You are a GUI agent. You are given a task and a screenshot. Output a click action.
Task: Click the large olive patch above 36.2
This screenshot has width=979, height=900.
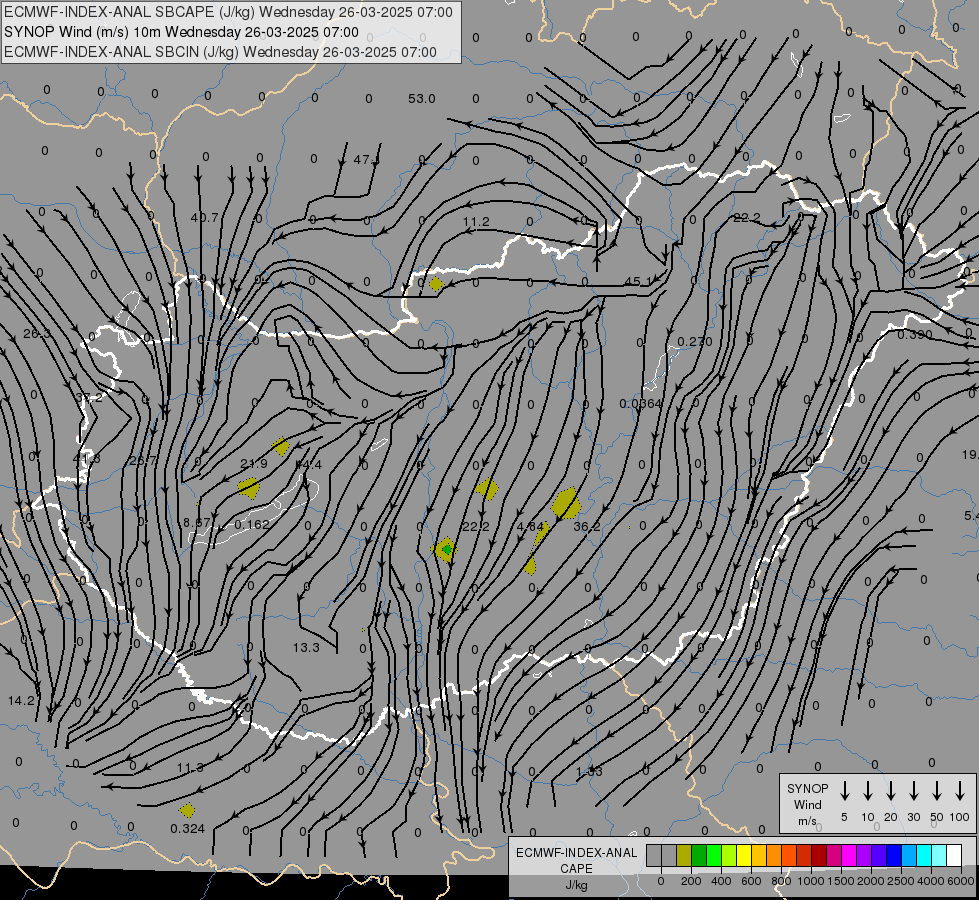566,504
